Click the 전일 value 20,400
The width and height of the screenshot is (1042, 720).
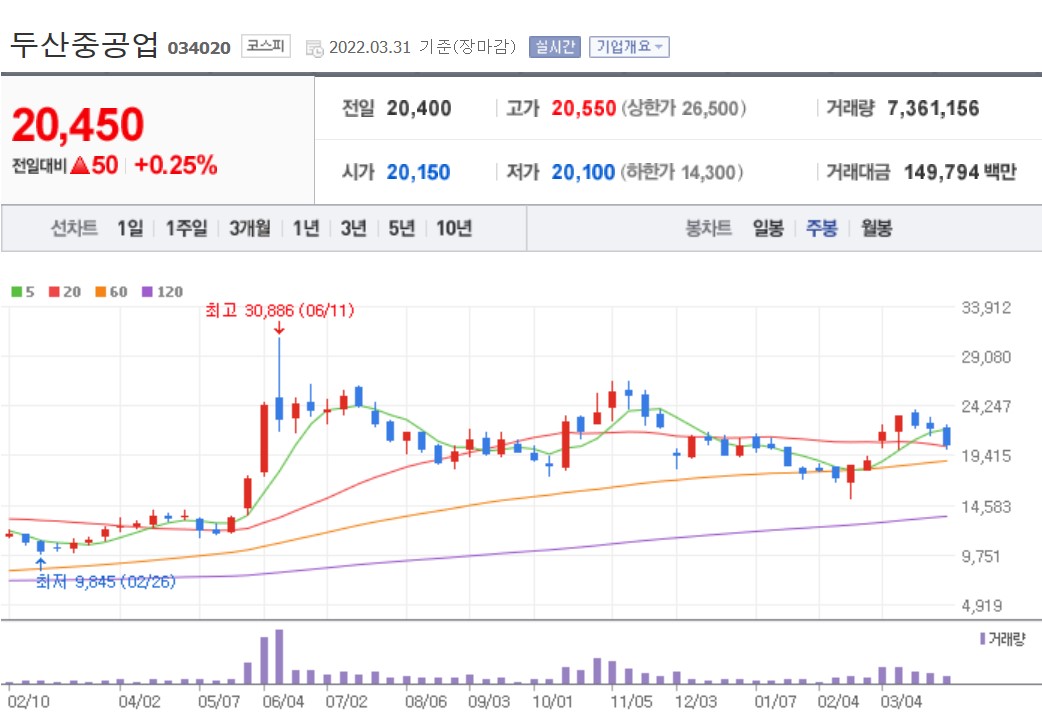coord(419,108)
